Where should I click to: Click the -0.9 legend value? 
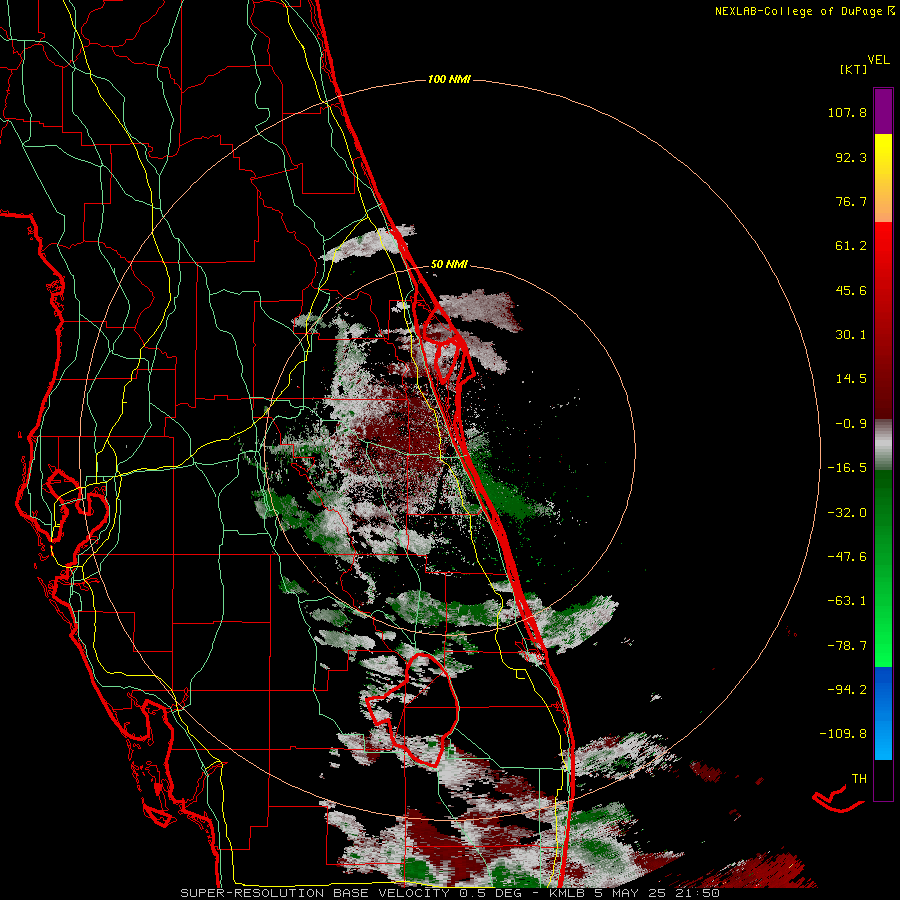851,424
